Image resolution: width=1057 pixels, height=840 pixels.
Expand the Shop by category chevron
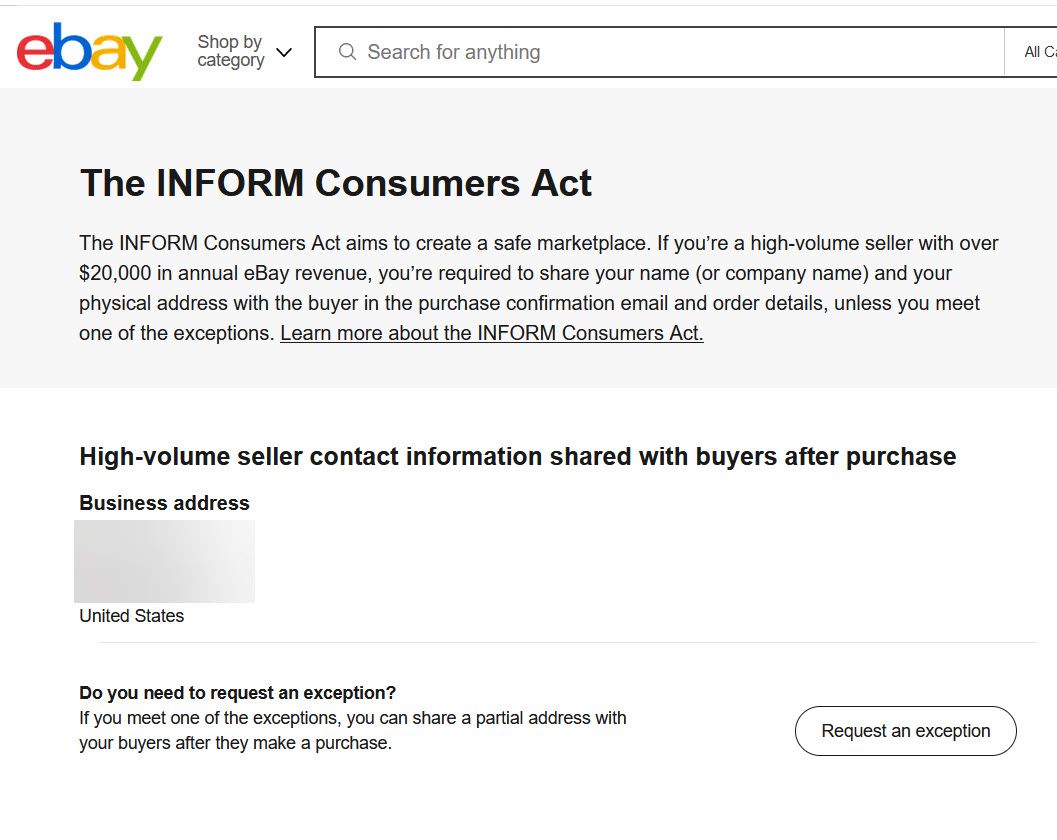click(284, 52)
